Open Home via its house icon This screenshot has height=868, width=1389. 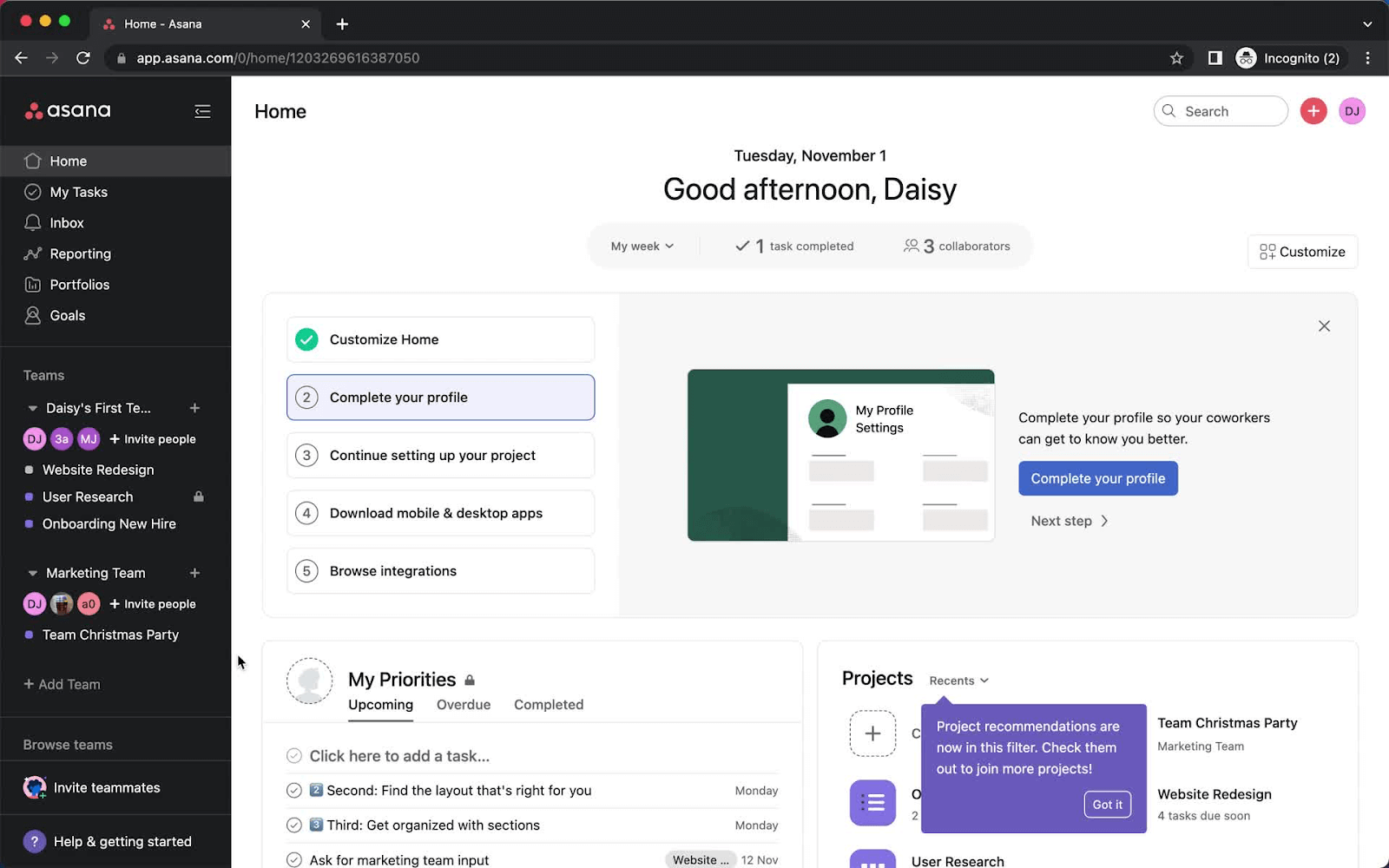tap(33, 161)
